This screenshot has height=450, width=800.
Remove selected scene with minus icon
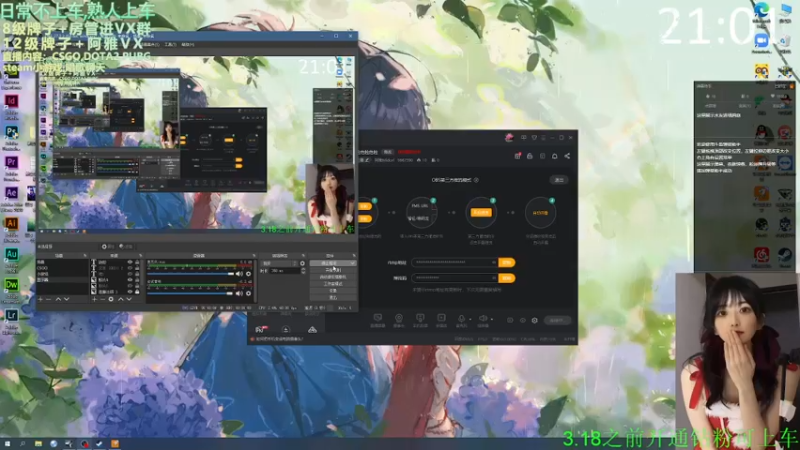[48, 299]
